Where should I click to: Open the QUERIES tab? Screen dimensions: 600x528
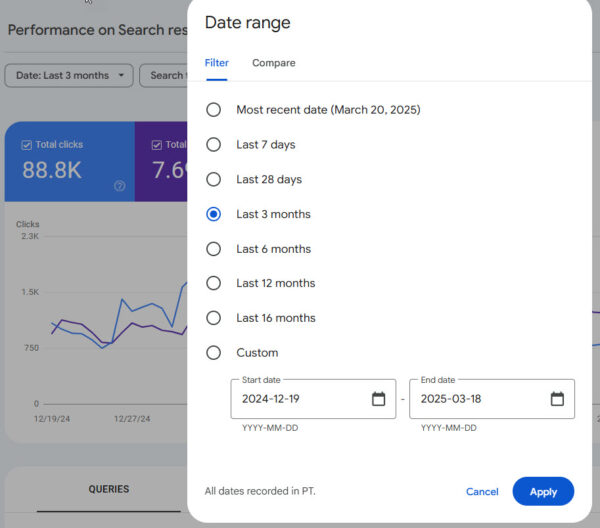coord(109,489)
